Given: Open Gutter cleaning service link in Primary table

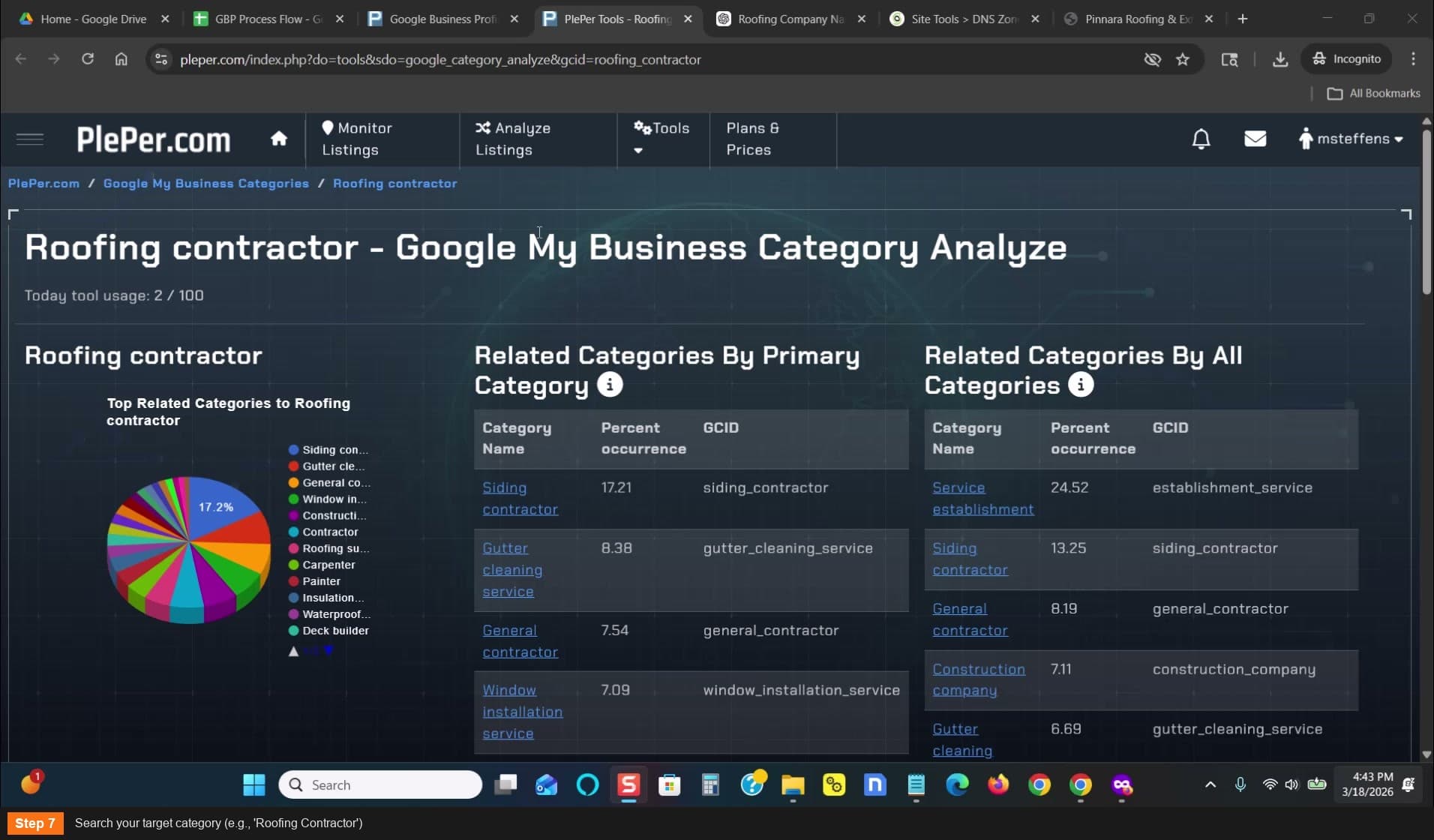Looking at the screenshot, I should pyautogui.click(x=512, y=570).
